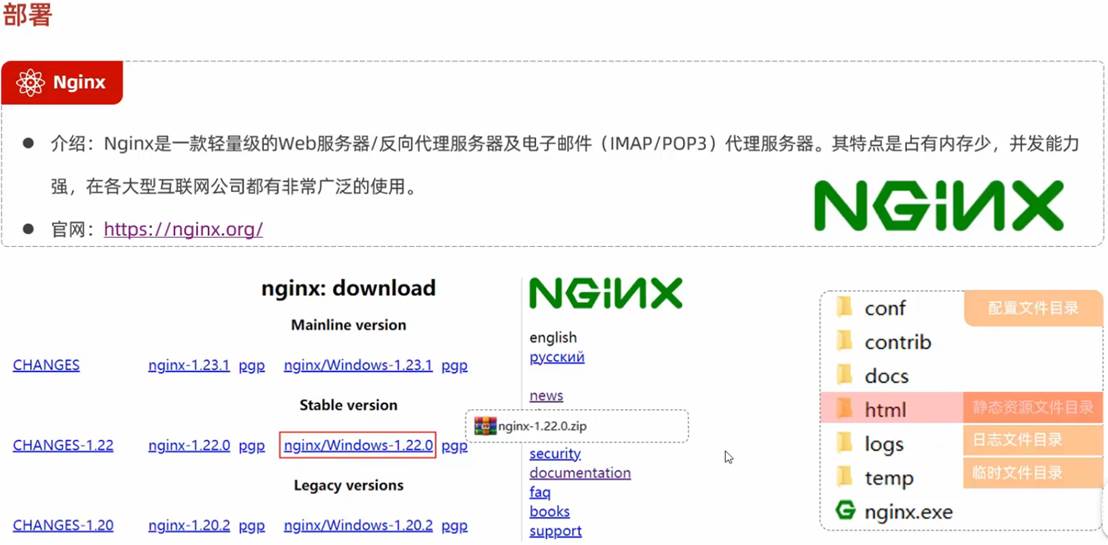Select the logs folder name

pyautogui.click(x=884, y=444)
